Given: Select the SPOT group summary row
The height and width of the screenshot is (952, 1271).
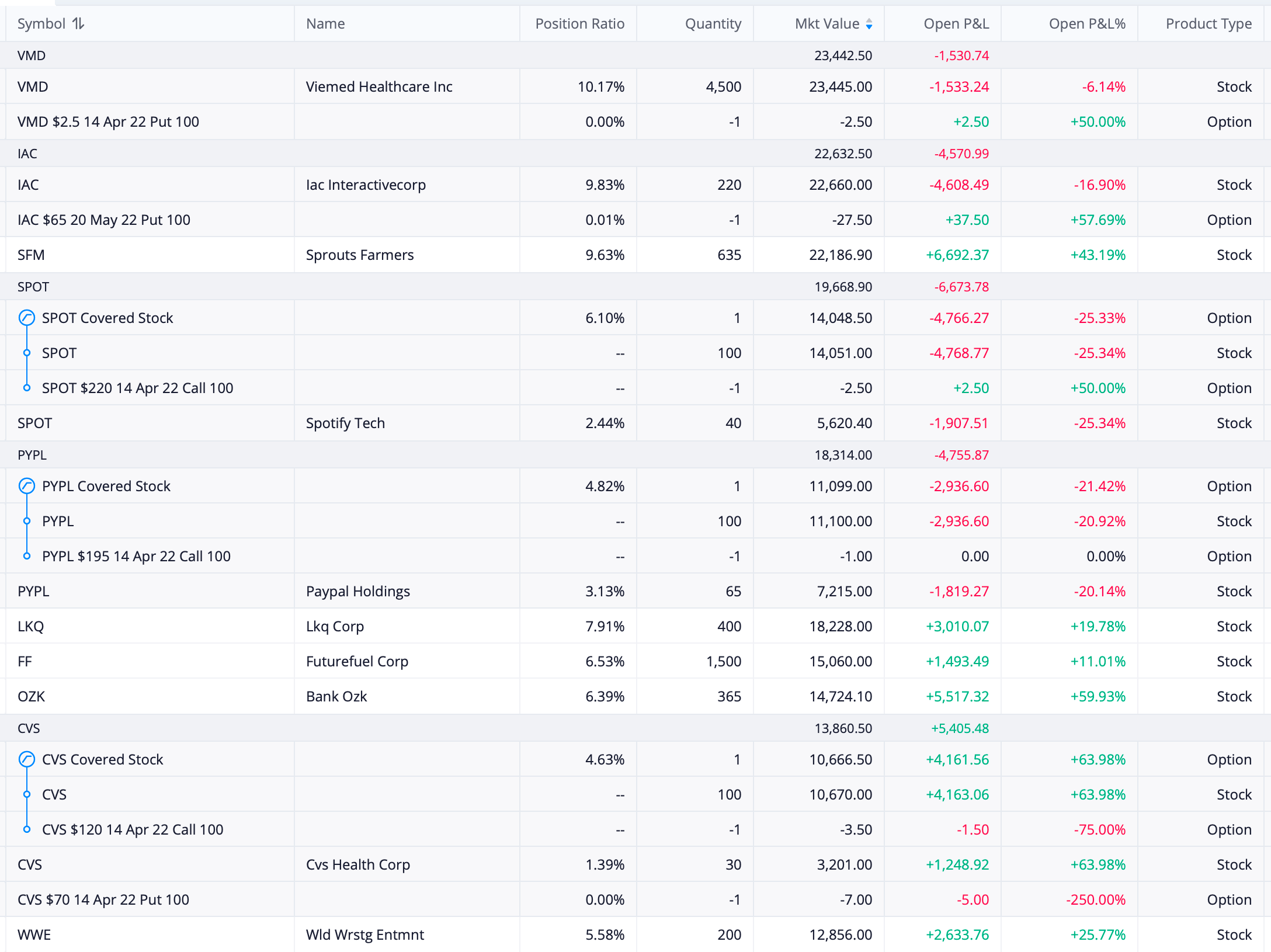Looking at the screenshot, I should point(635,287).
